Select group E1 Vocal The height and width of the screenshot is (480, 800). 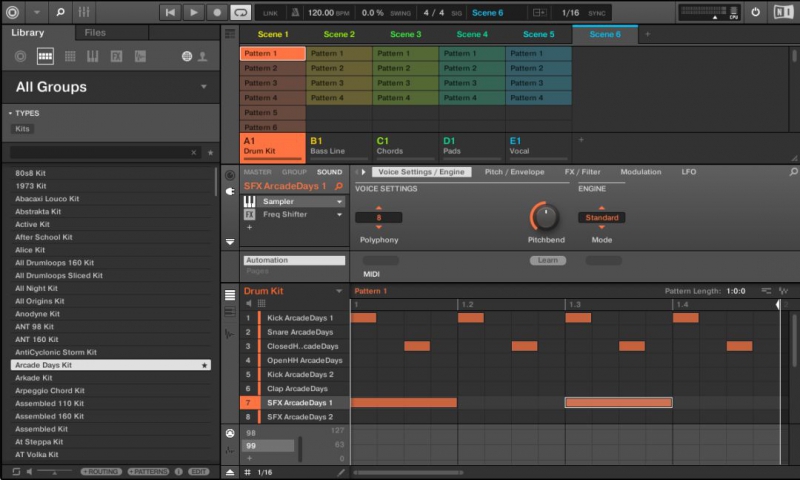[x=538, y=146]
